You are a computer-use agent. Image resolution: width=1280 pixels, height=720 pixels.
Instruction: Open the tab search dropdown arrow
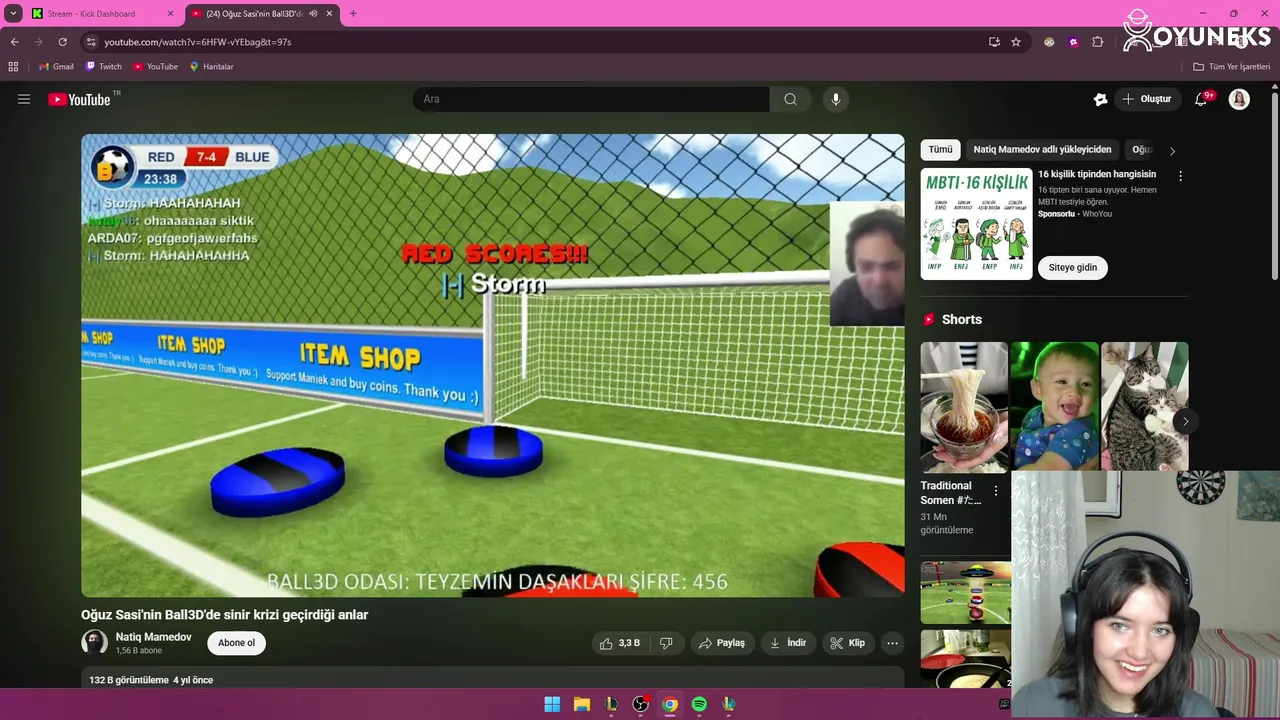13,14
